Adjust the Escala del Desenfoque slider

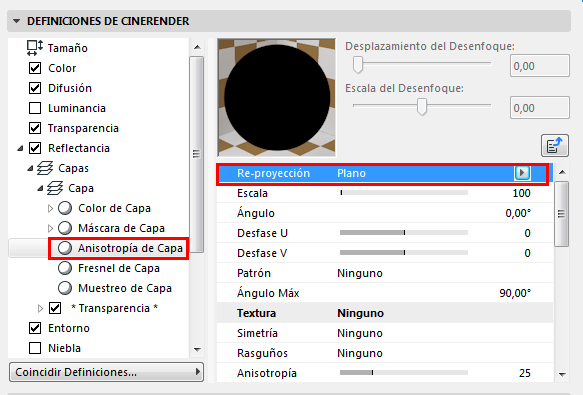(422, 107)
